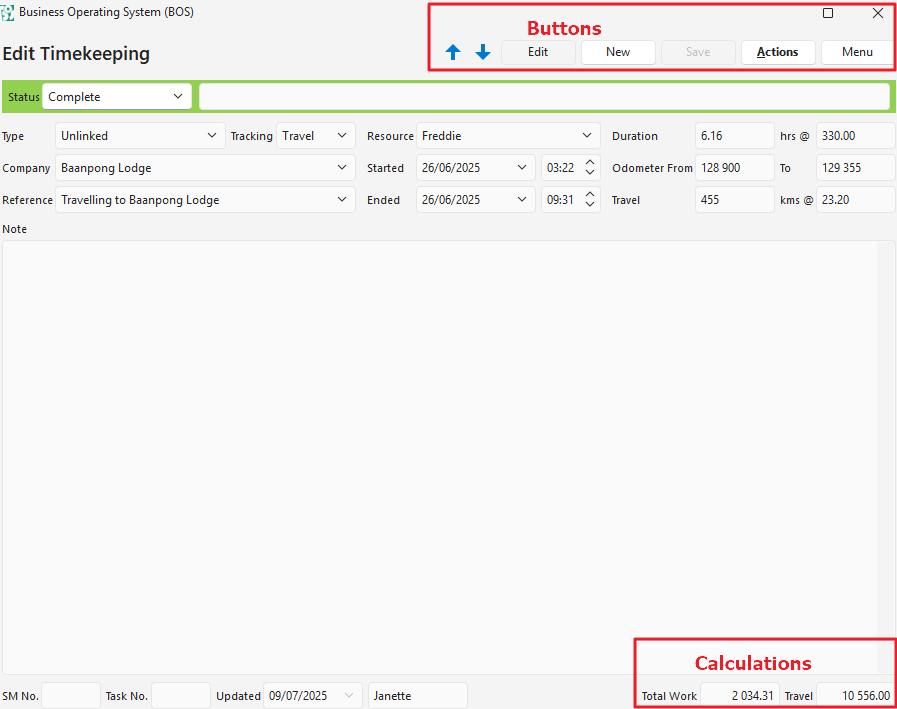Open the Resource dropdown showing Freddie
897x709 pixels.
click(587, 136)
